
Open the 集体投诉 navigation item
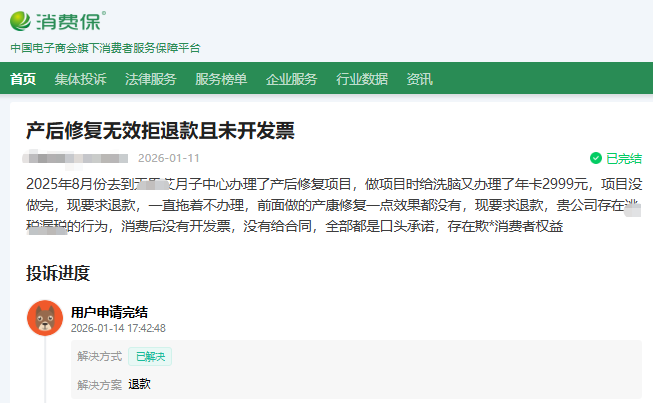click(x=80, y=80)
